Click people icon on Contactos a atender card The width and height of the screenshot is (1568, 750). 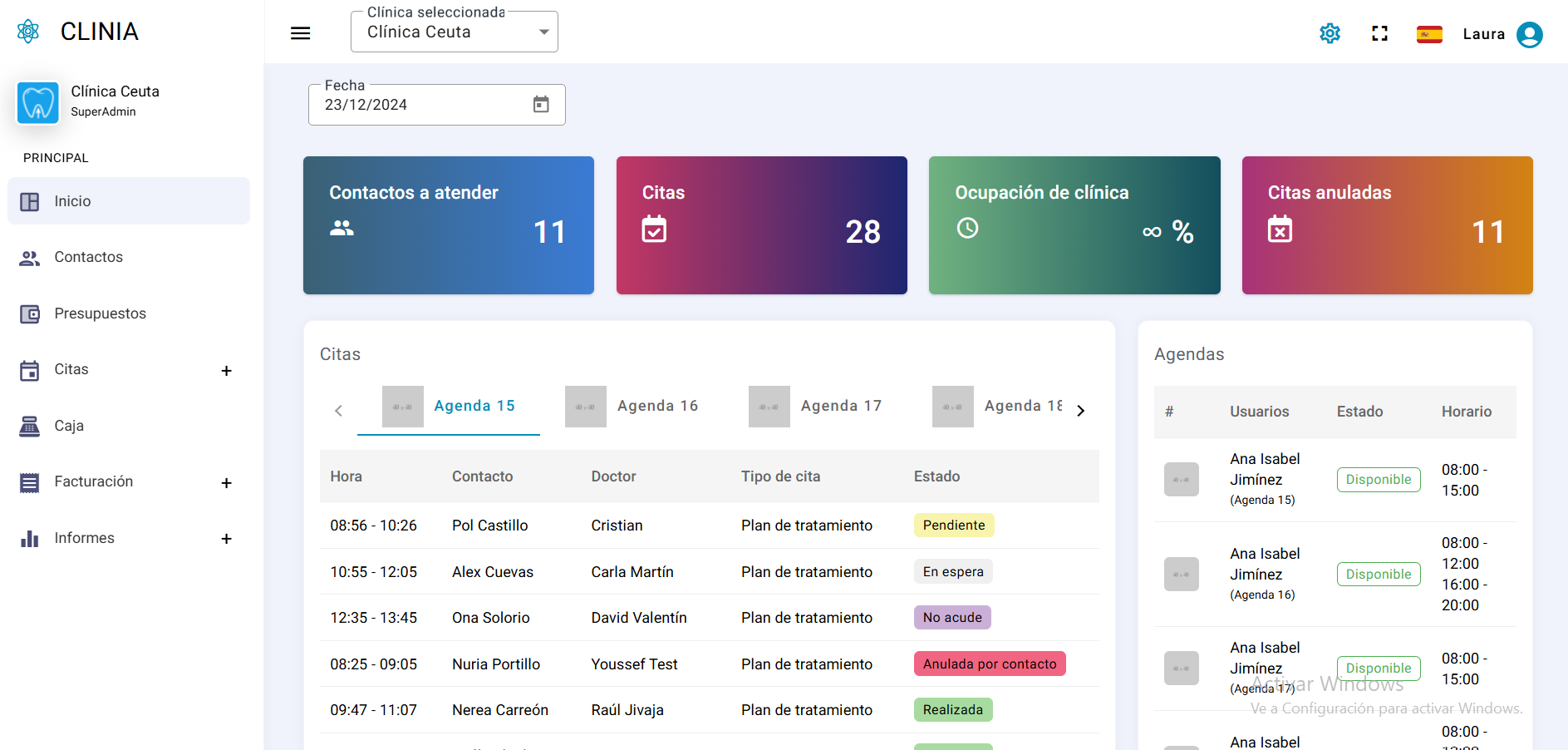(342, 228)
